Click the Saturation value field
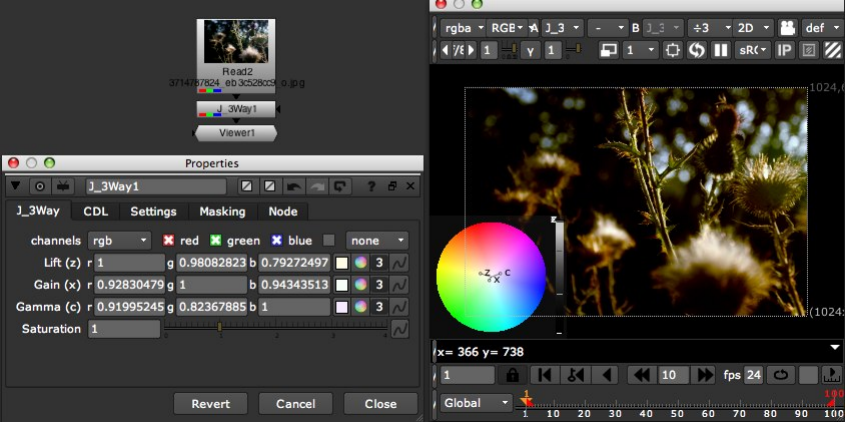Viewport: 845px width, 422px height. pos(124,329)
